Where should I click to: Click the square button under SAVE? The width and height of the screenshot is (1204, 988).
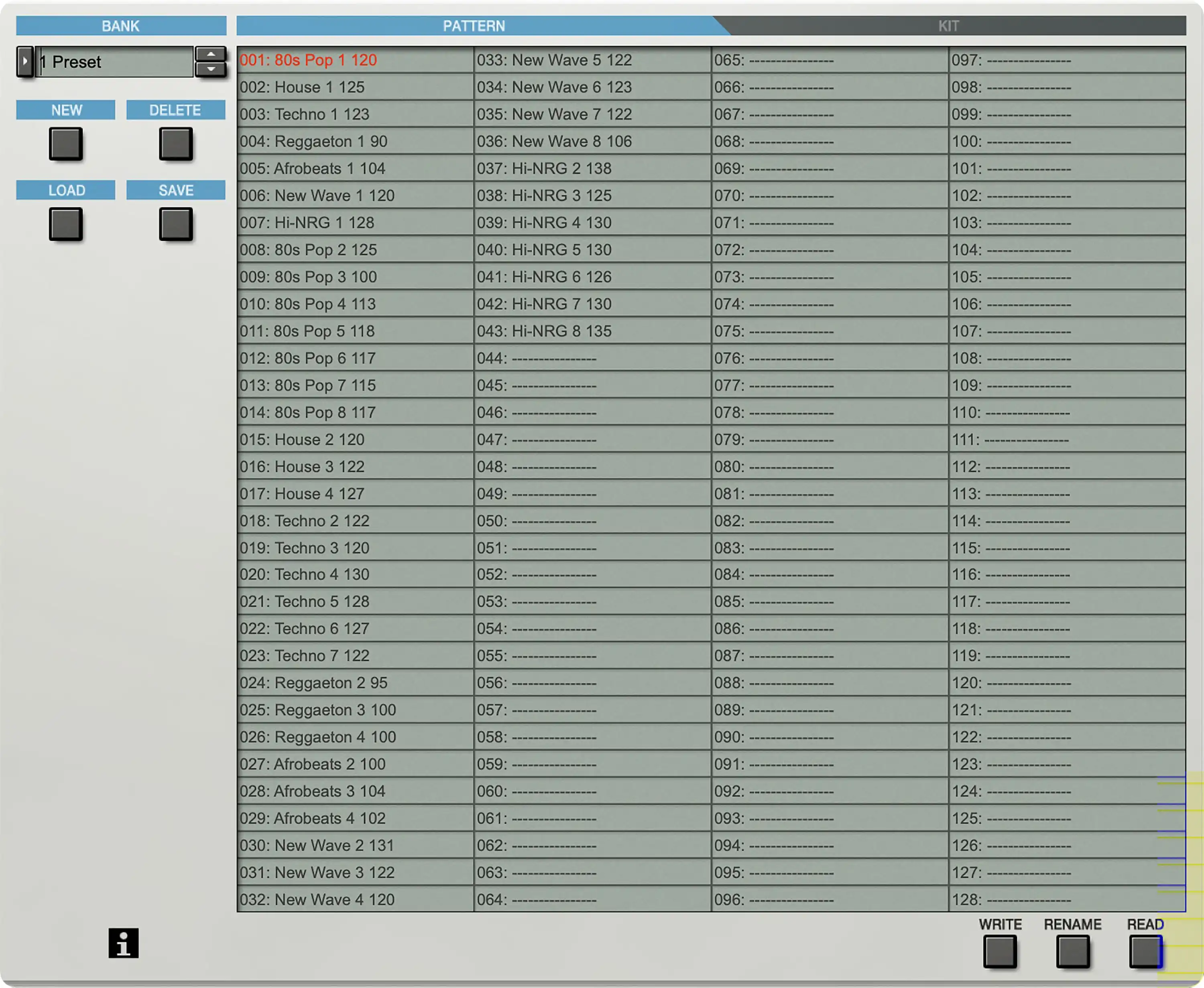176,224
